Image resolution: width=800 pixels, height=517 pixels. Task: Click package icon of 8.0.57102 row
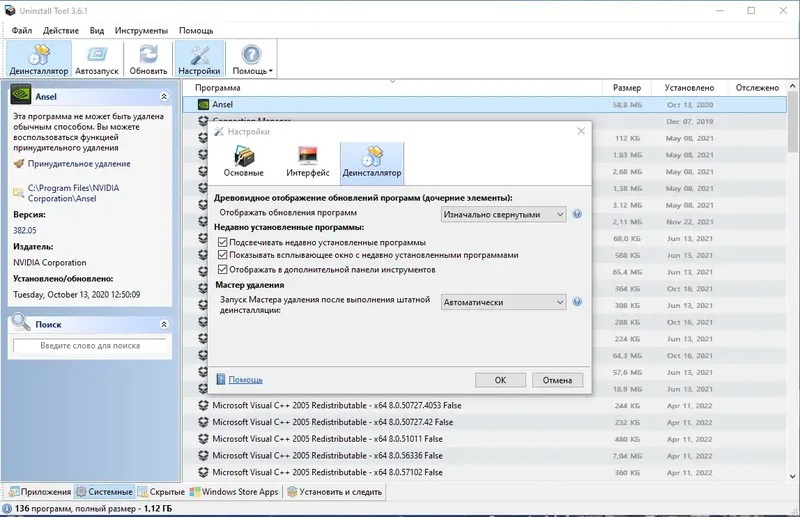pyautogui.click(x=203, y=473)
